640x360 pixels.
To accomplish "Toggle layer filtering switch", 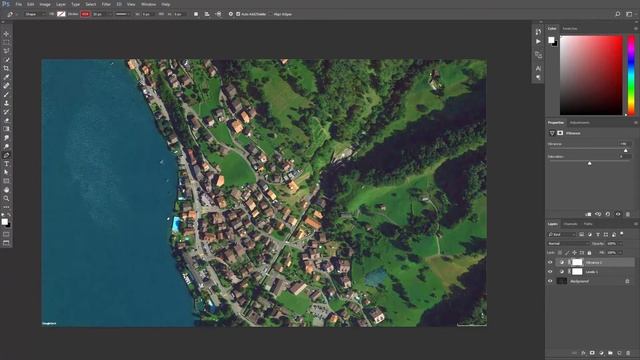I will (x=622, y=234).
